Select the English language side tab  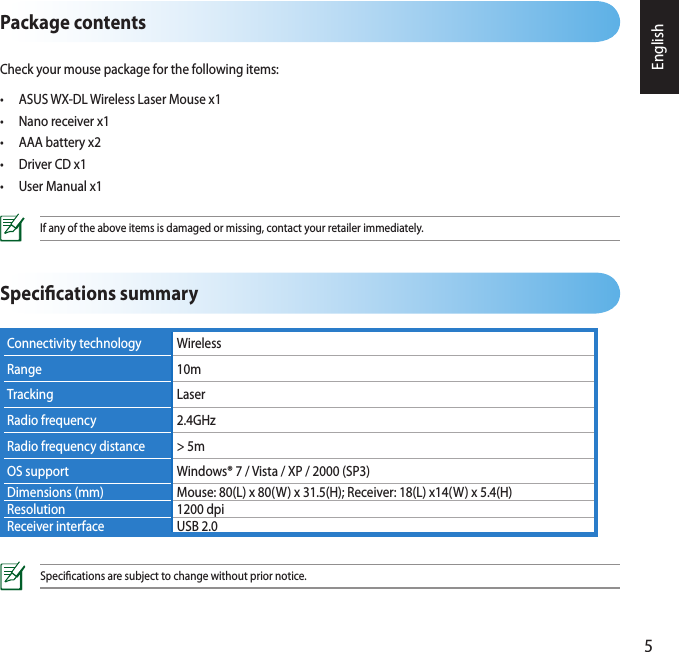coord(659,47)
